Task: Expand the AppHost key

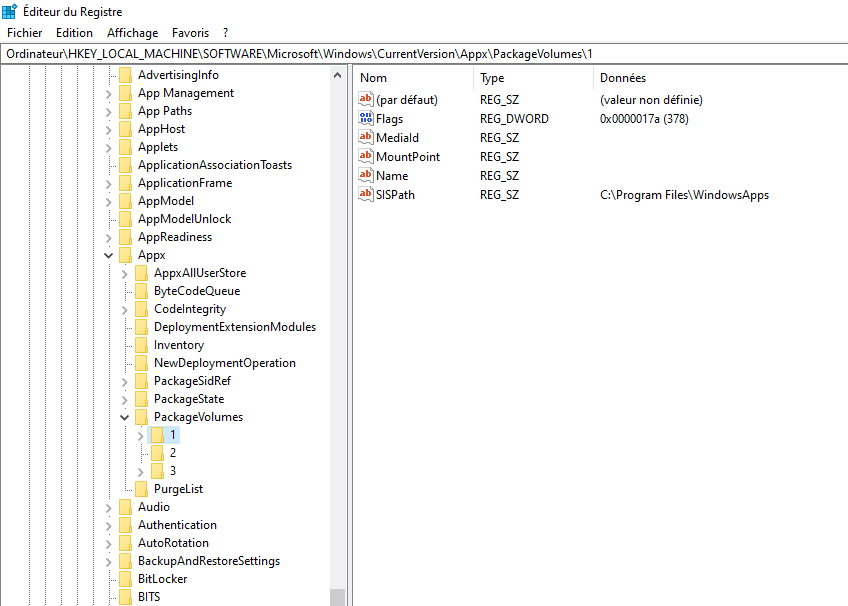Action: point(109,130)
